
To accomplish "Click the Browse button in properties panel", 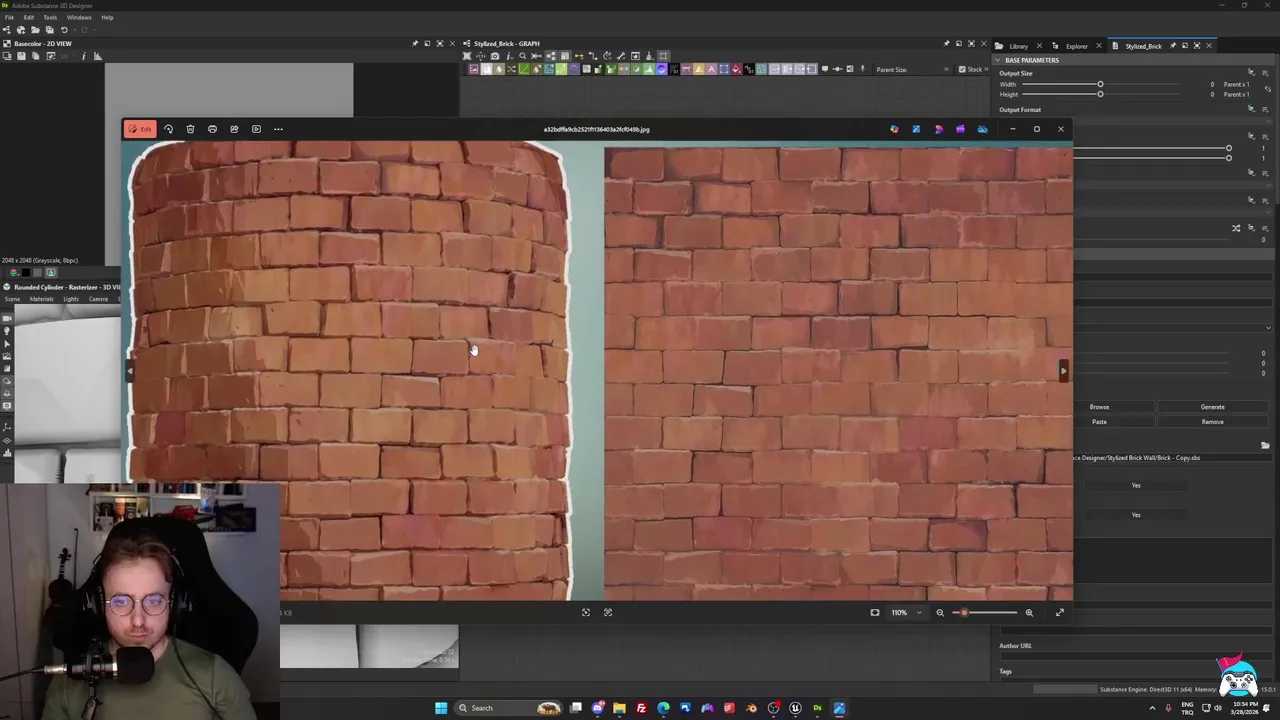I will pyautogui.click(x=1099, y=407).
